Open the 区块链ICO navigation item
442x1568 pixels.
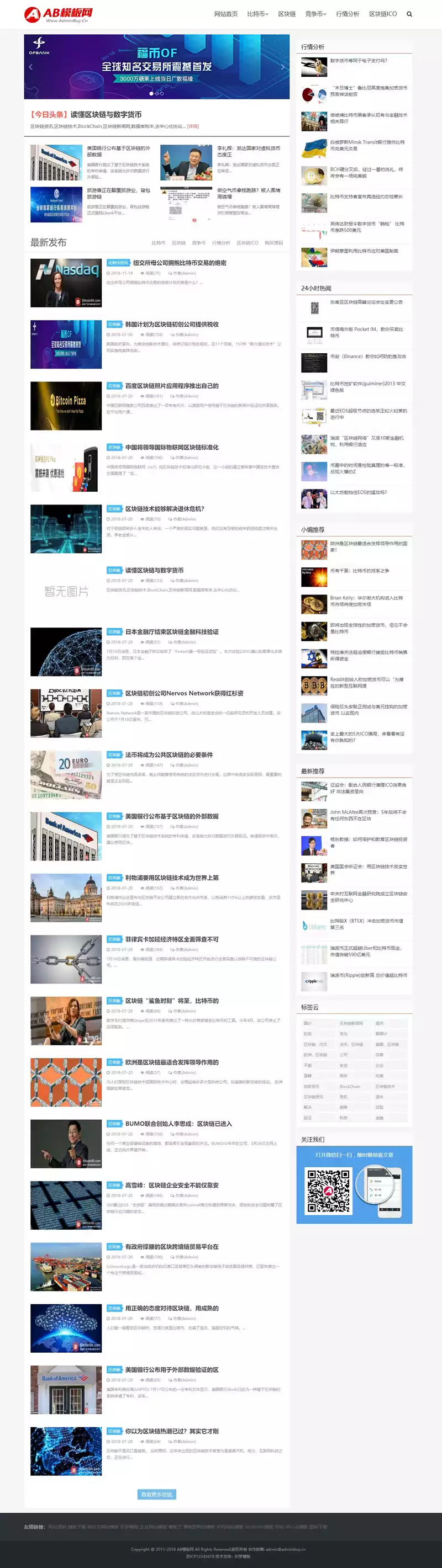382,14
